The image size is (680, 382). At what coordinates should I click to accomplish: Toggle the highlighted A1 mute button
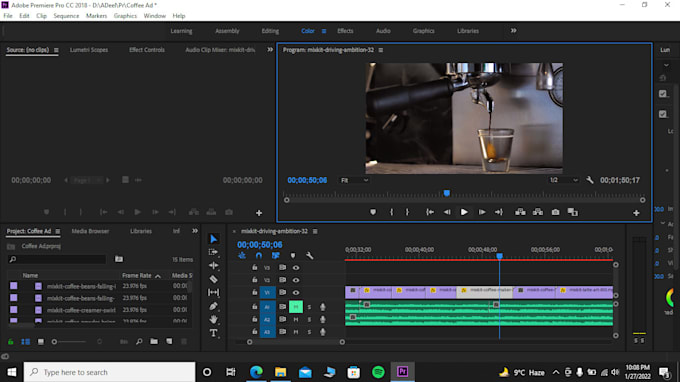pyautogui.click(x=296, y=307)
